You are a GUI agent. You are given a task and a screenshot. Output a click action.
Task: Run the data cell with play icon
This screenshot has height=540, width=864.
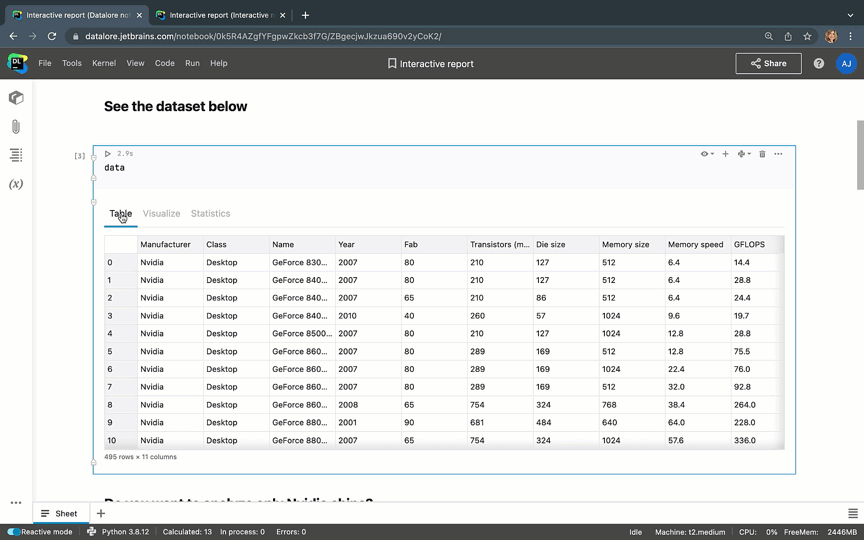click(x=108, y=154)
